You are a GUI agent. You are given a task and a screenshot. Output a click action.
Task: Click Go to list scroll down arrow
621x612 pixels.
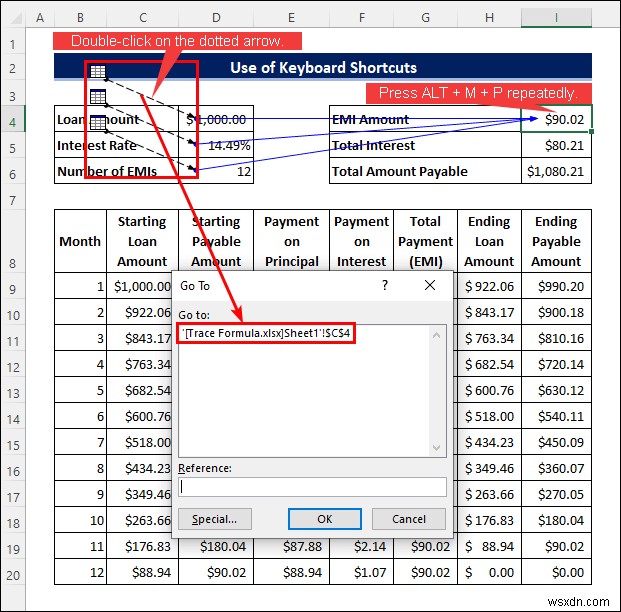coord(436,448)
